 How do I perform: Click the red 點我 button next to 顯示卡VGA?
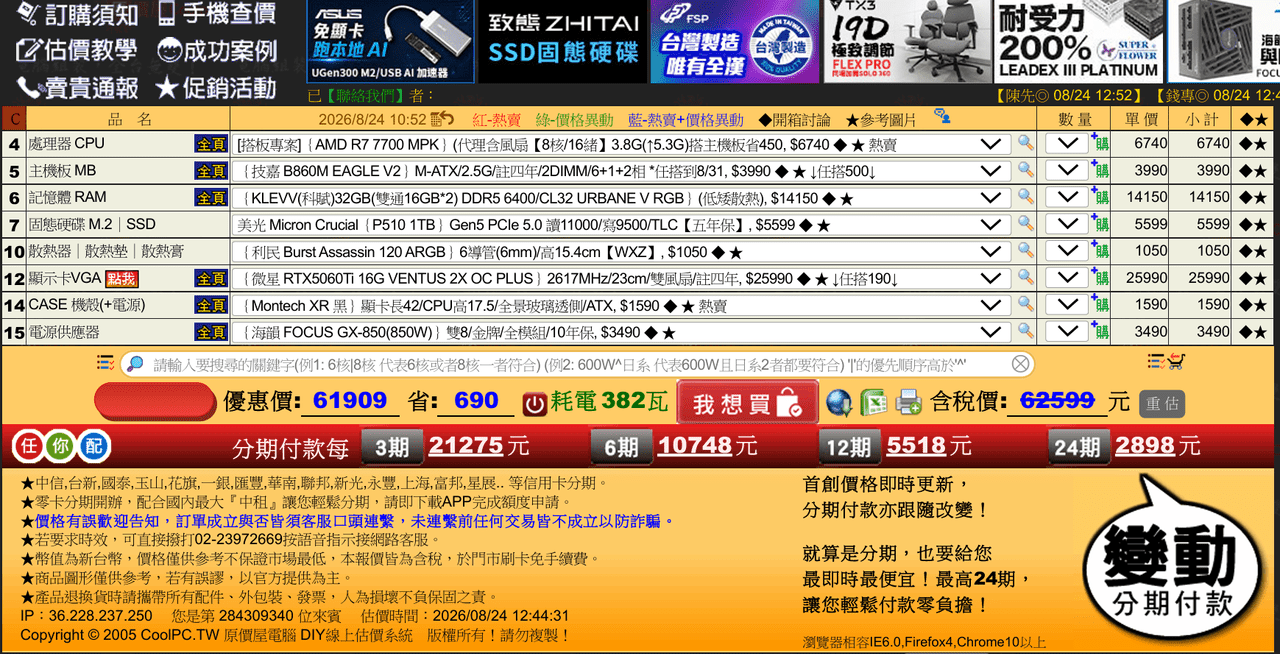(x=121, y=279)
